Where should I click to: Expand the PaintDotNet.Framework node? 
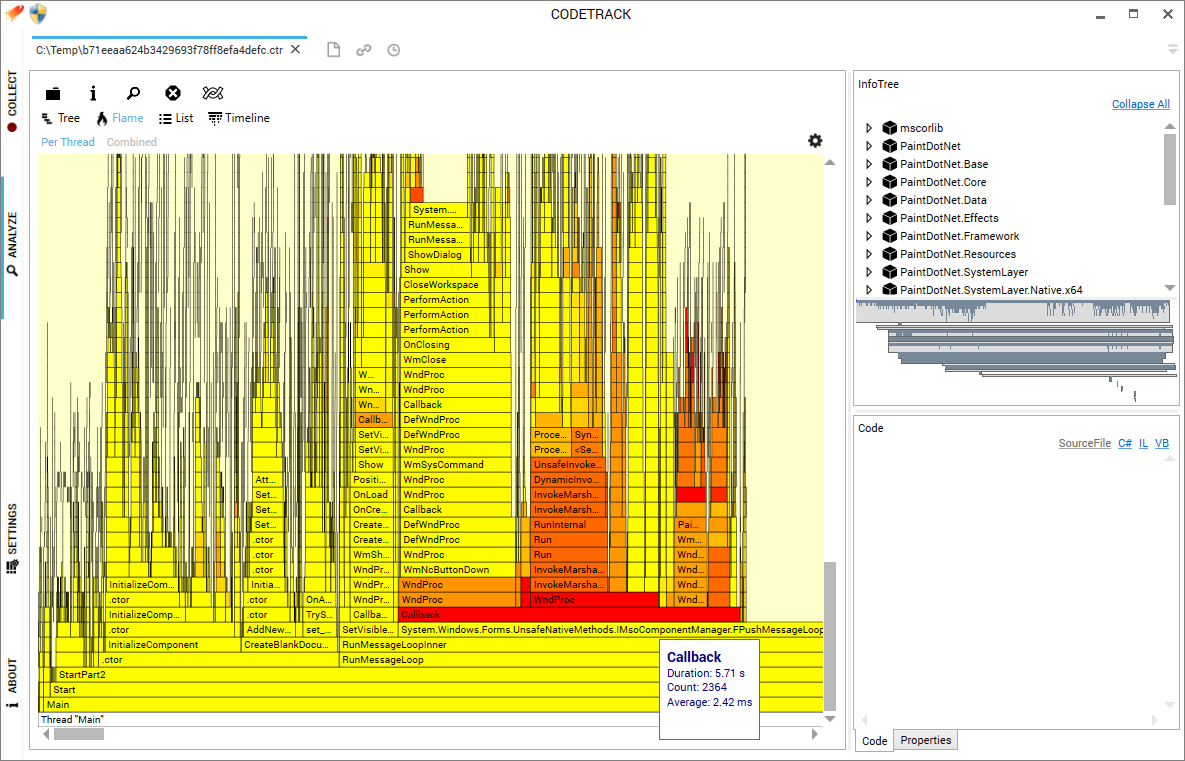[x=869, y=237]
